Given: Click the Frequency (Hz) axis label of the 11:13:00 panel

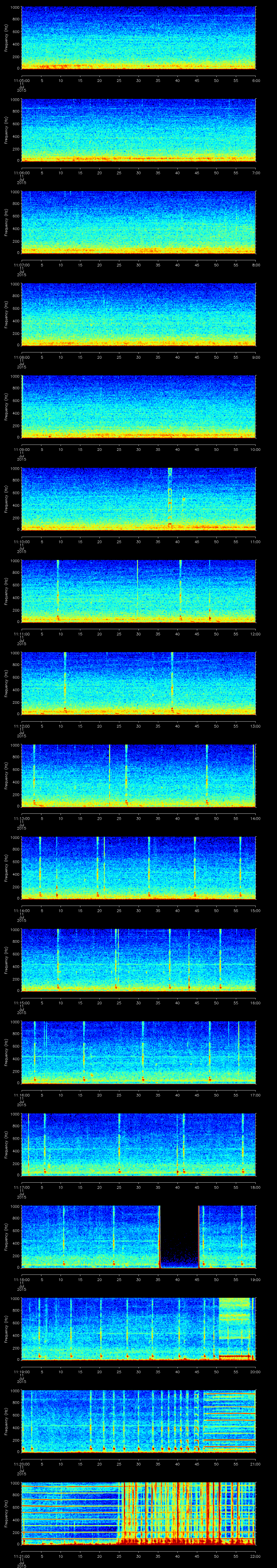Looking at the screenshot, I should coord(6,775).
